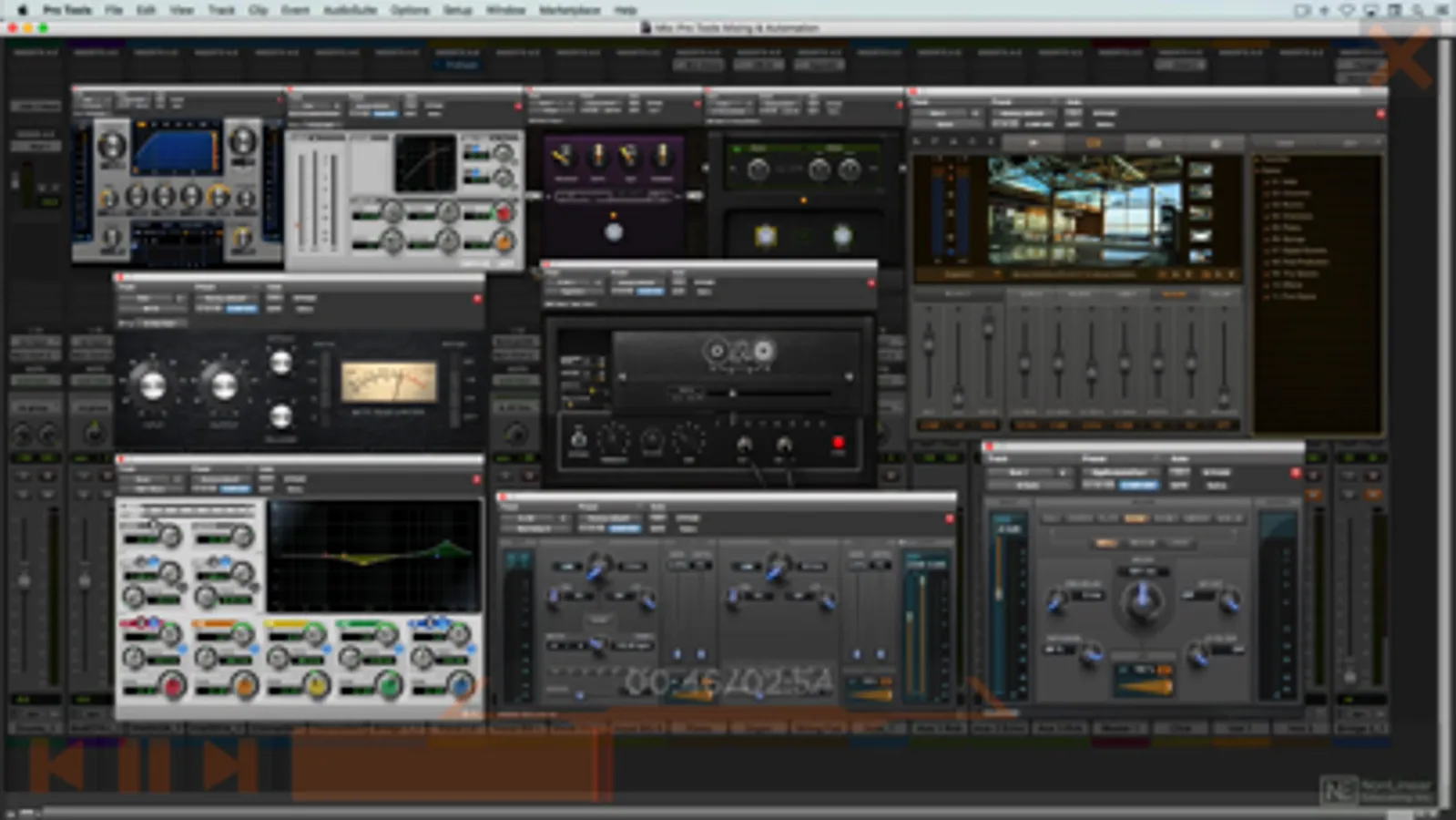The image size is (1456, 820).
Task: Click the orange knob on the channel strip plugin
Action: point(503,241)
